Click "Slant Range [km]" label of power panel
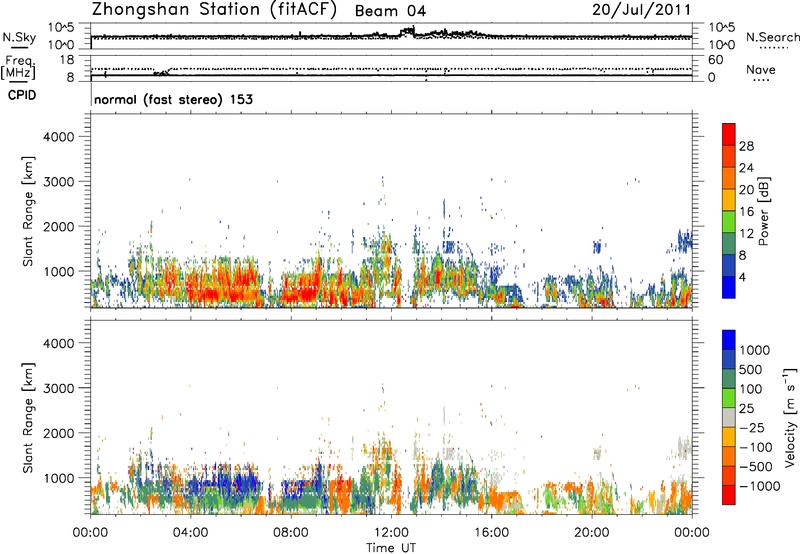This screenshot has height=554, width=800. tap(28, 211)
